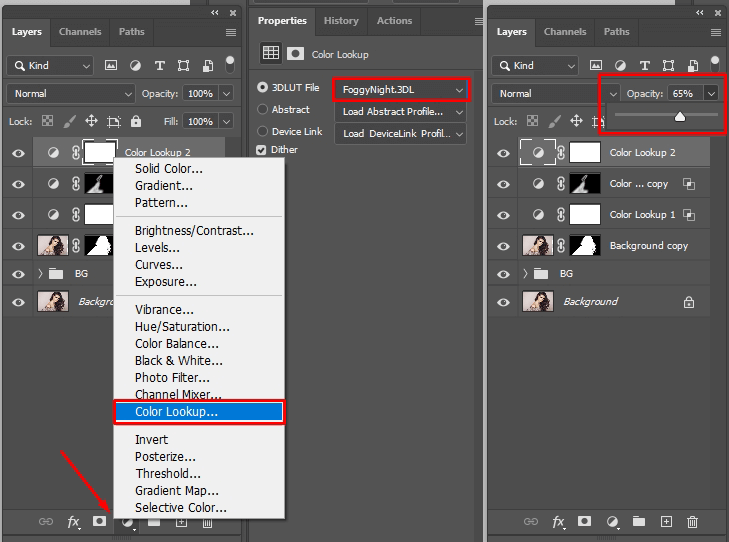Image resolution: width=729 pixels, height=542 pixels.
Task: Click the link layers chain icon in the left Layers panel
Action: coord(46,522)
